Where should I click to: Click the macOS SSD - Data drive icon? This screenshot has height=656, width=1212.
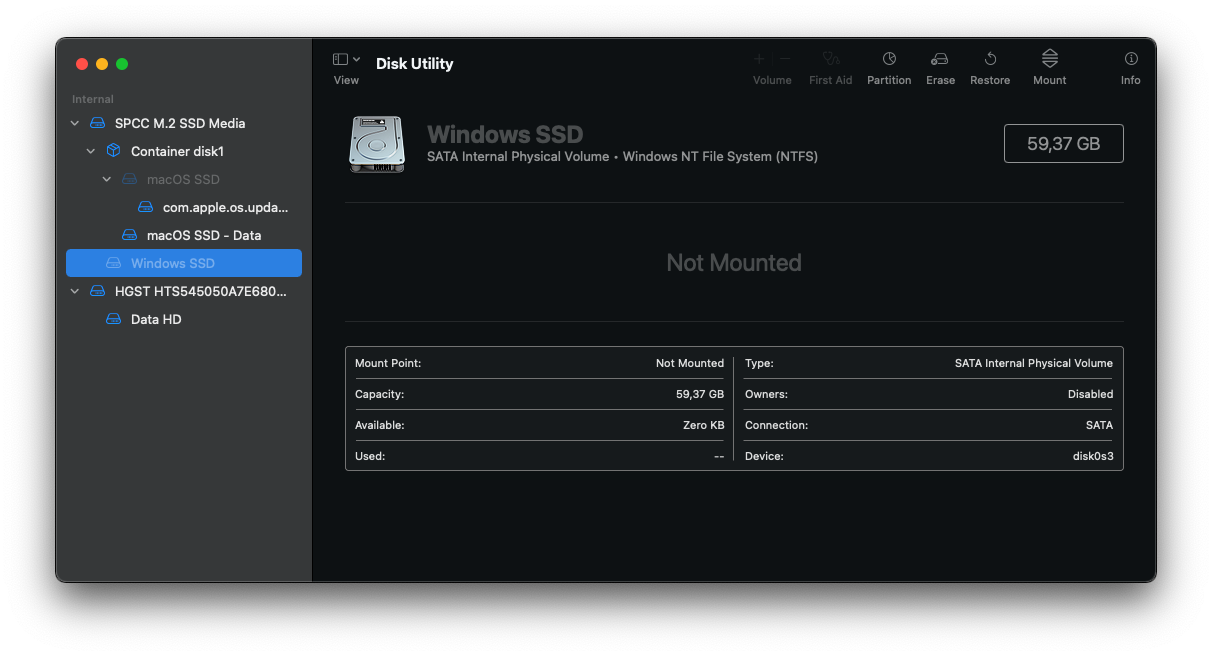(129, 235)
